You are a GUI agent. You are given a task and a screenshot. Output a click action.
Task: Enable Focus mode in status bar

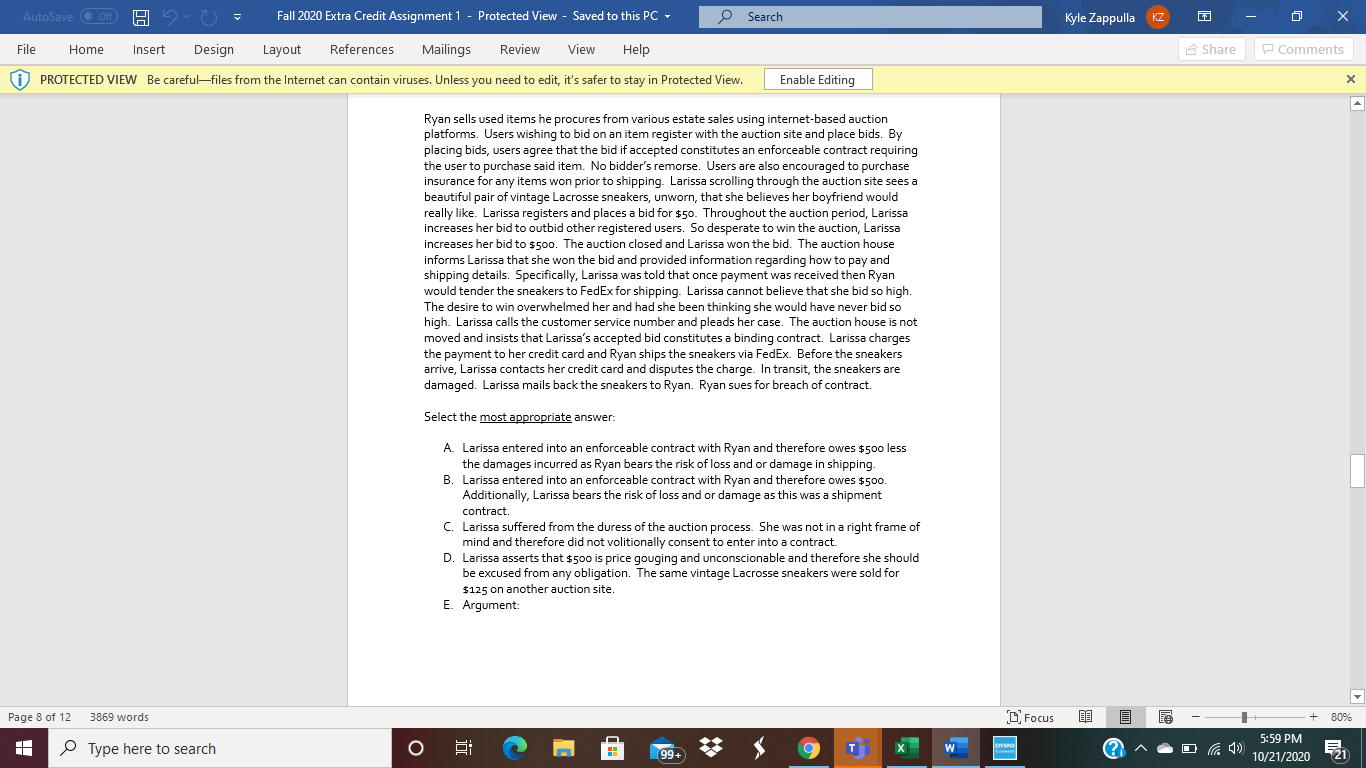click(x=1031, y=717)
